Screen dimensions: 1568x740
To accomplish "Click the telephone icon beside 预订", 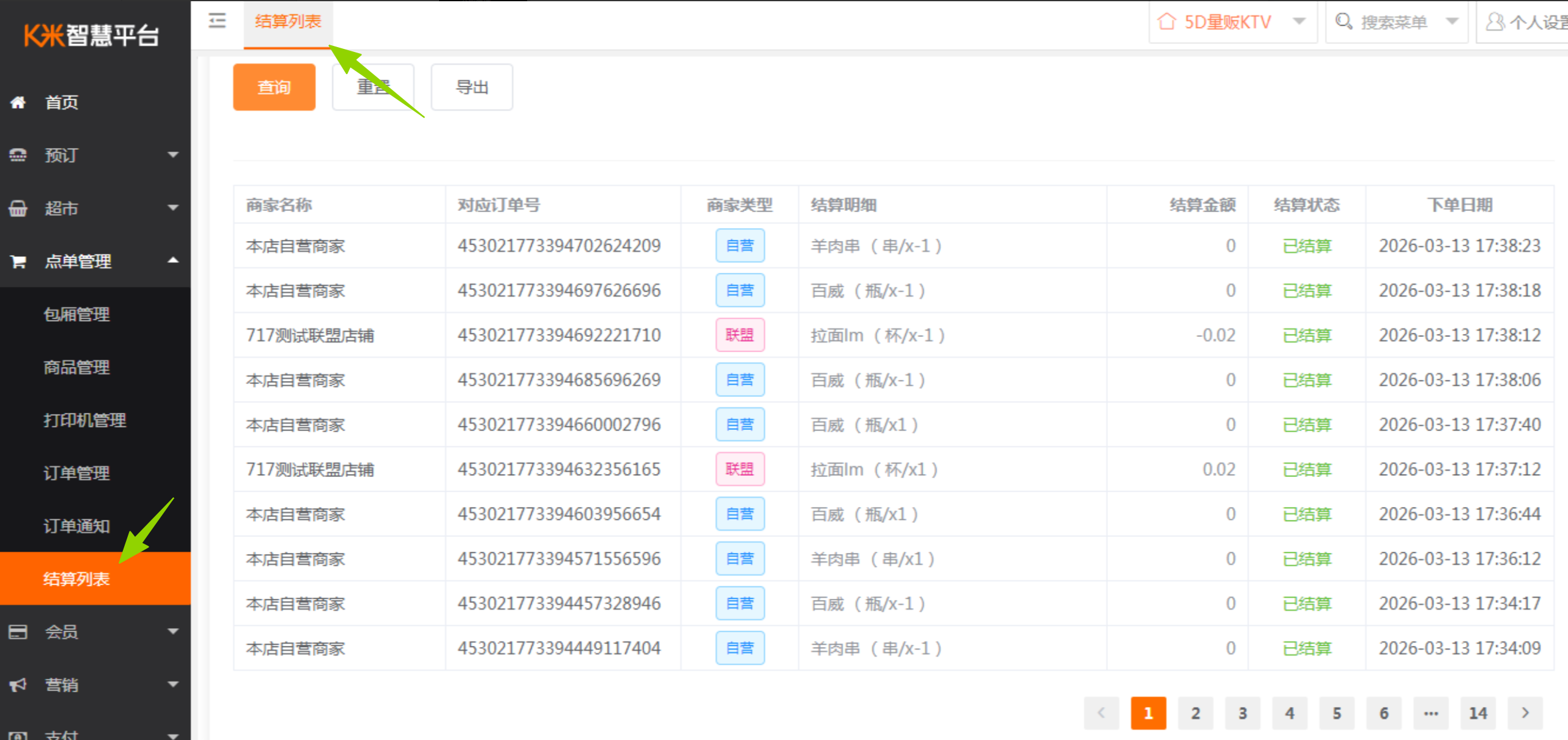I will click(18, 155).
